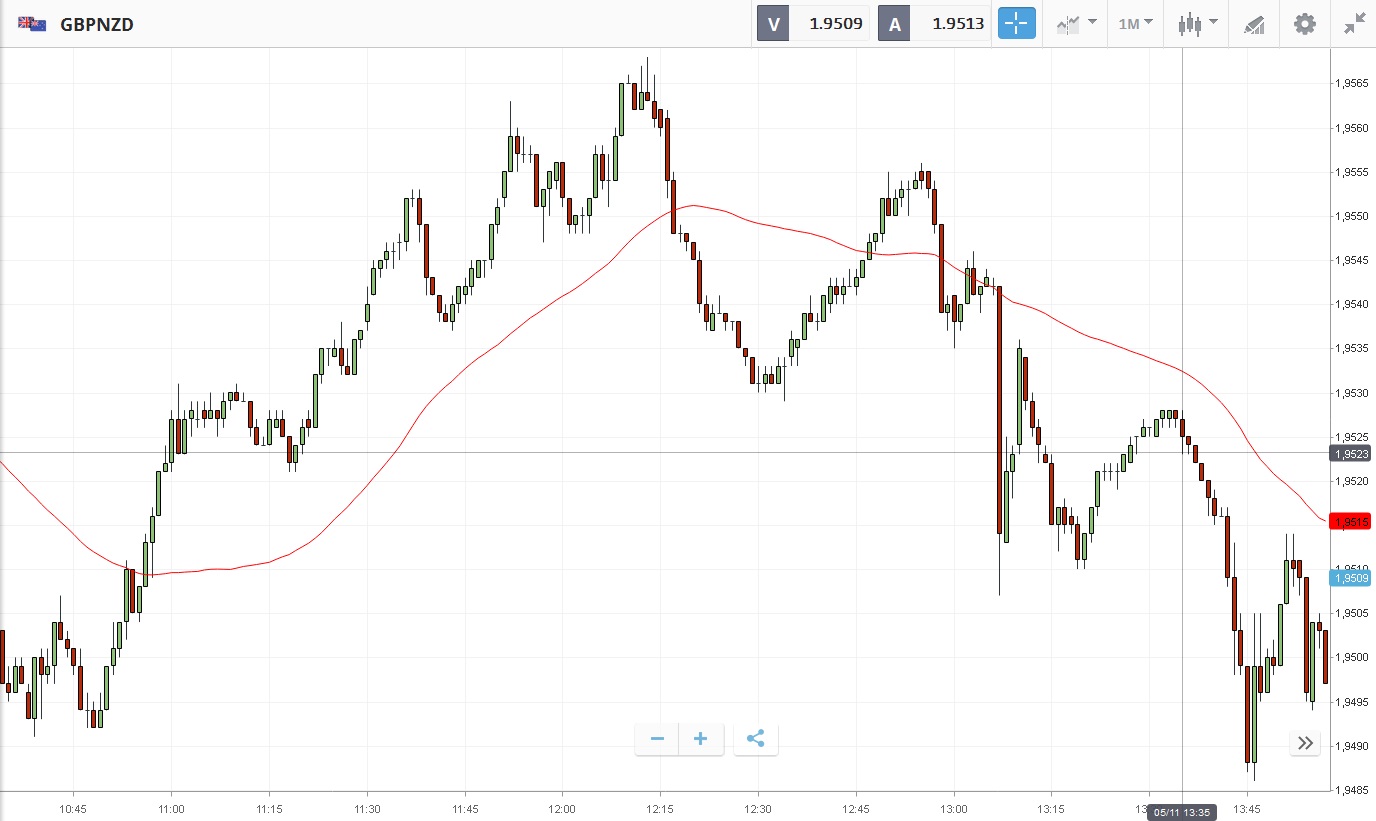Click the 12:00 time axis label
Viewport: 1376px width, 821px height.
[562, 808]
